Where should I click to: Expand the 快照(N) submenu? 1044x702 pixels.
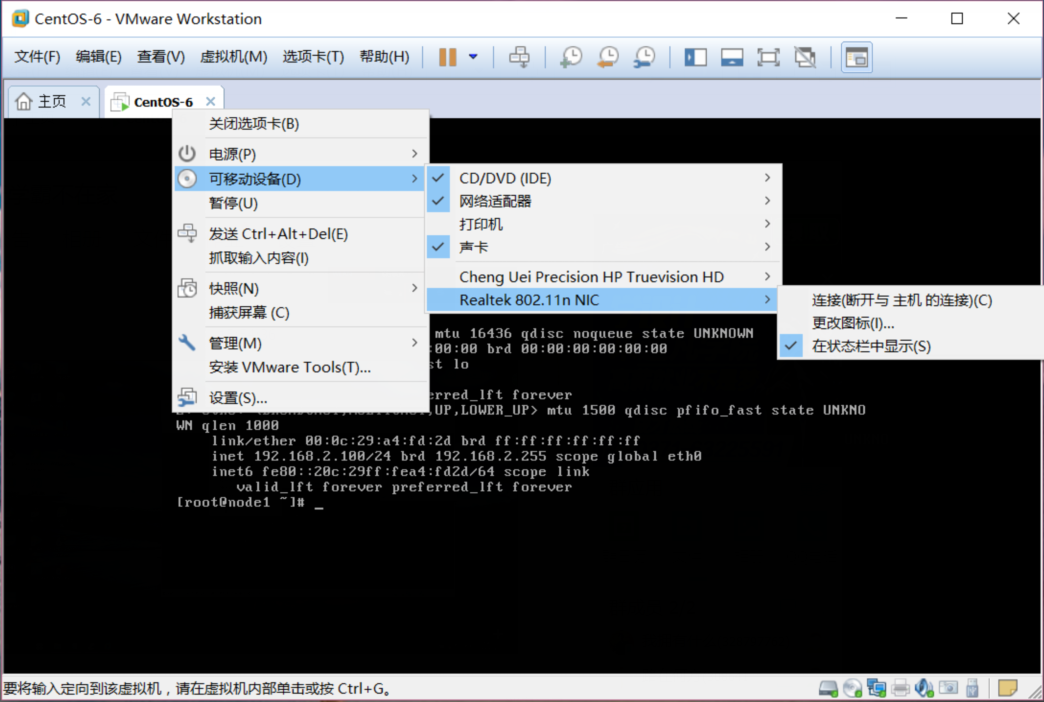coord(300,288)
